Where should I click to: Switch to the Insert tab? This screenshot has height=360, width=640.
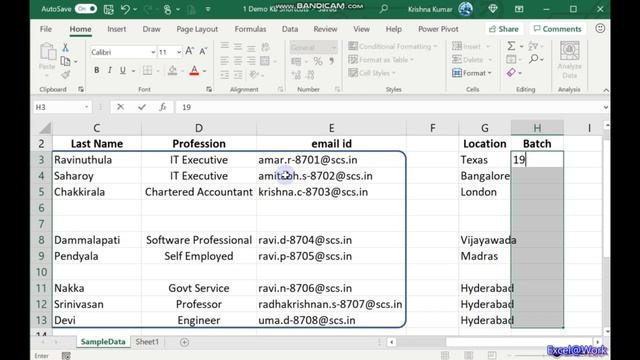[117, 29]
